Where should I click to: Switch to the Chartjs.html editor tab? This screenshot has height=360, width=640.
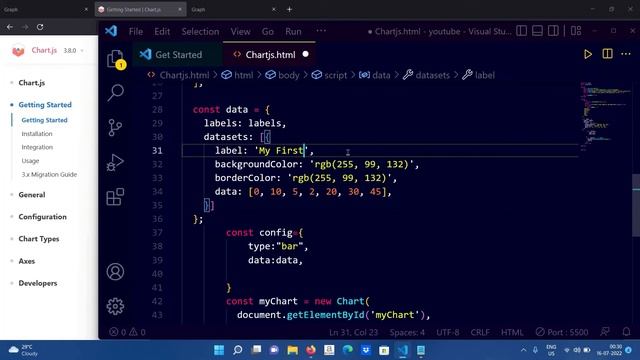(269, 55)
